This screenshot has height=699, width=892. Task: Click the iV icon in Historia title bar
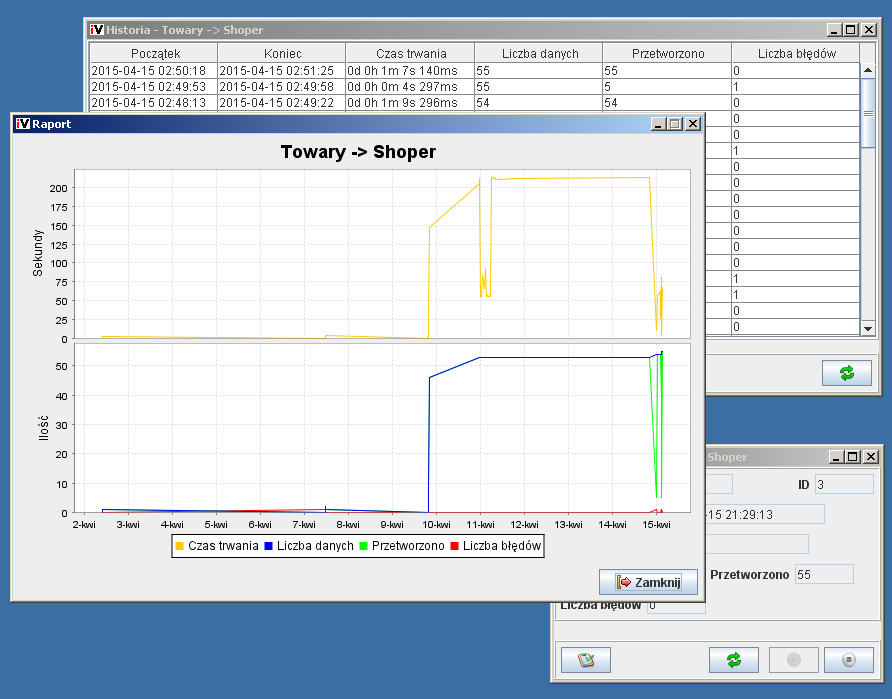coord(97,30)
